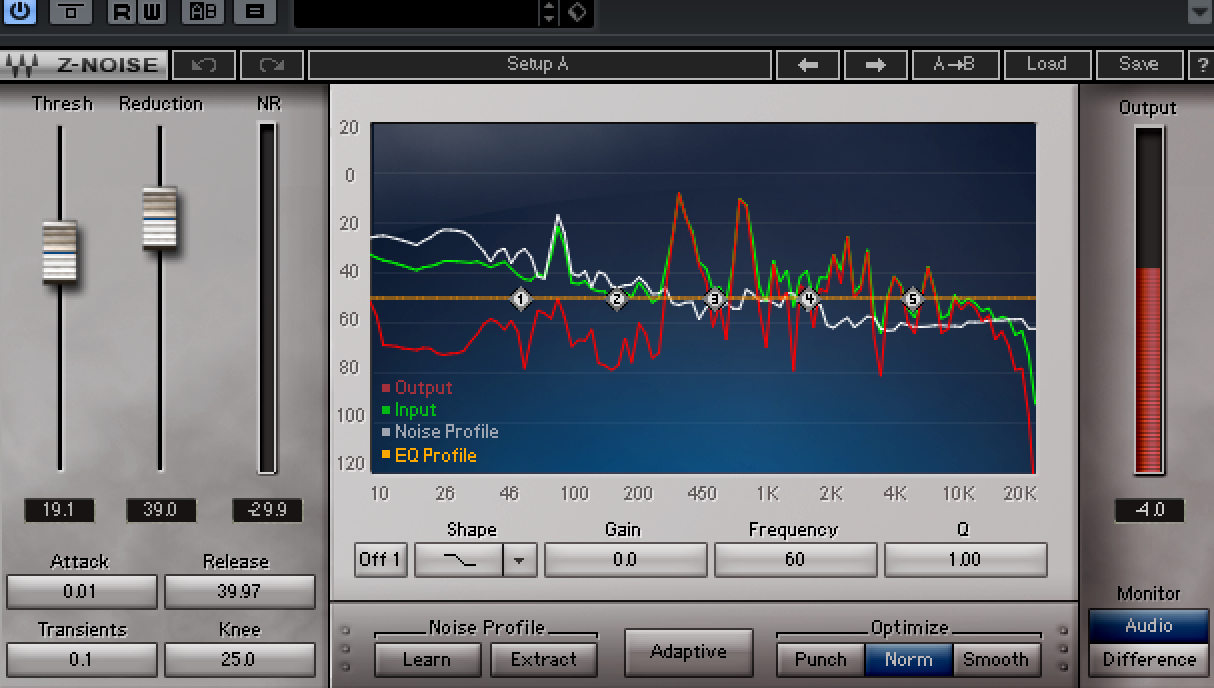Open the Setup A preset menu
1214x688 pixels.
539,65
